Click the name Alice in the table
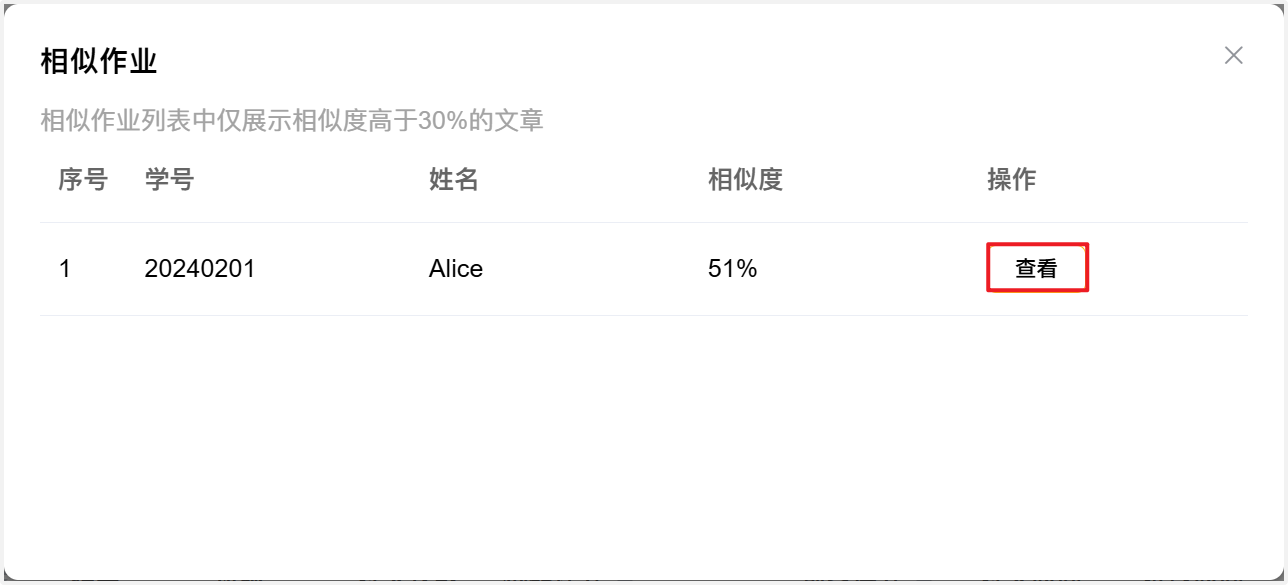 click(456, 269)
